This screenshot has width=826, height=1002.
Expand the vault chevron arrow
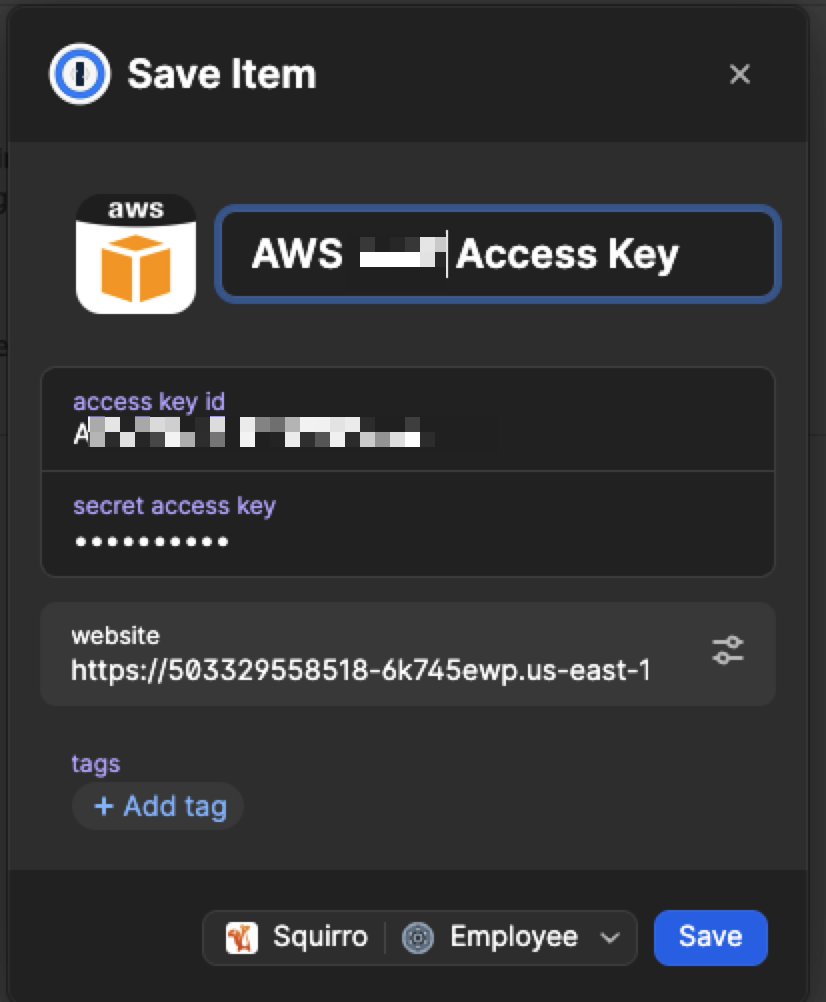[x=608, y=937]
